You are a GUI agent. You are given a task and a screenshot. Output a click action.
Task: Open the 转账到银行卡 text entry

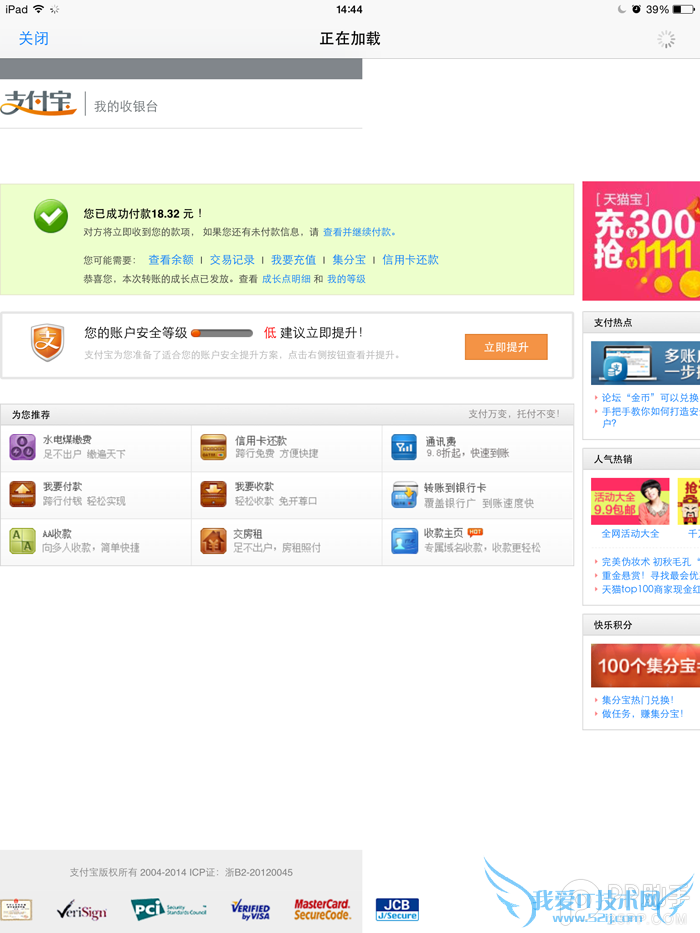(455, 487)
